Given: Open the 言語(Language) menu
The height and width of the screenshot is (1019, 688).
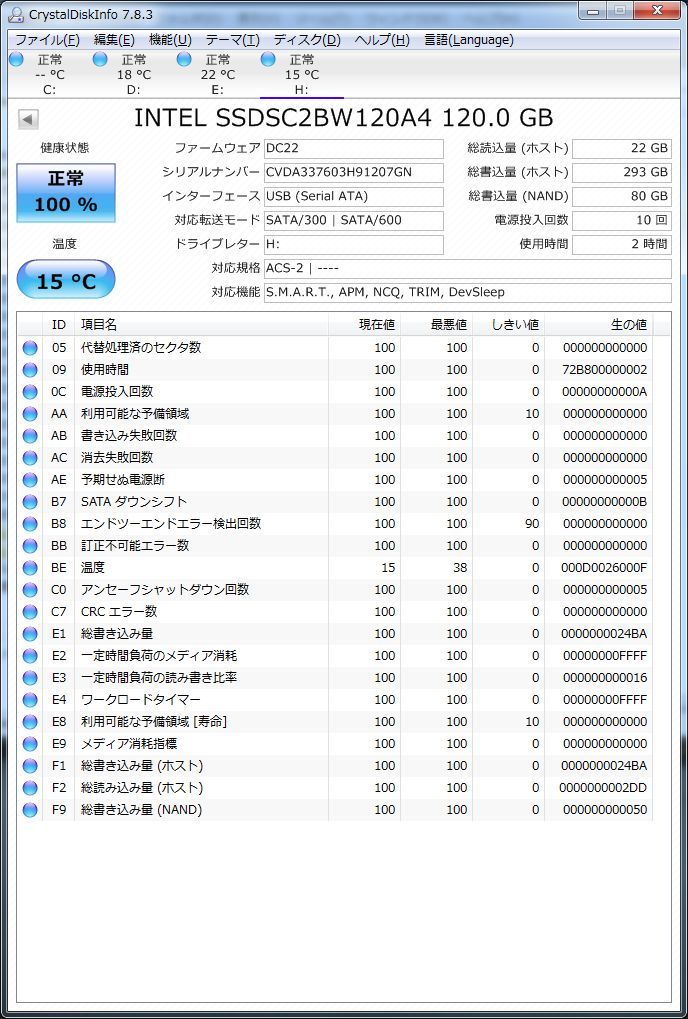Looking at the screenshot, I should 469,40.
